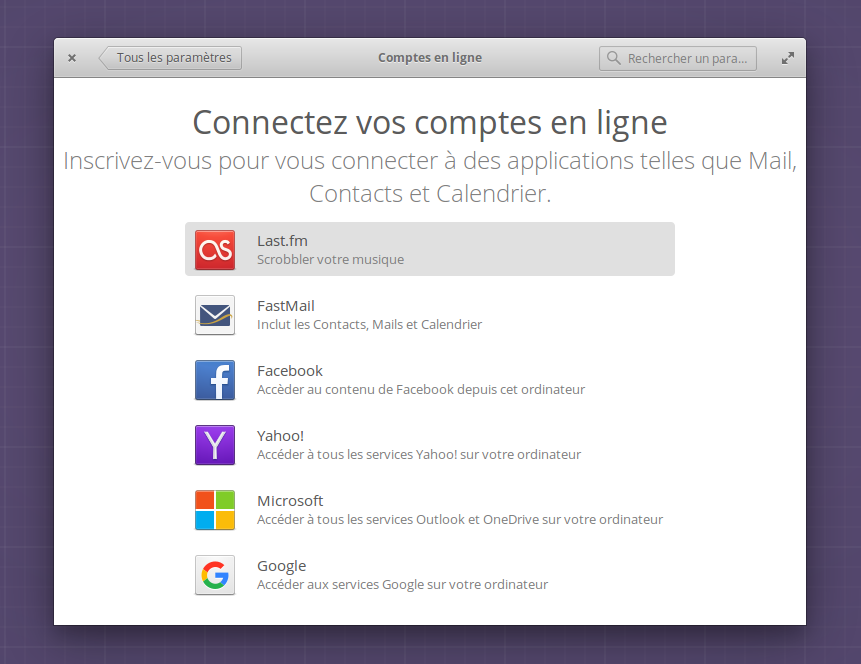Click 'Scrobbler votre musique' description
Image resolution: width=861 pixels, height=664 pixels.
pos(331,260)
